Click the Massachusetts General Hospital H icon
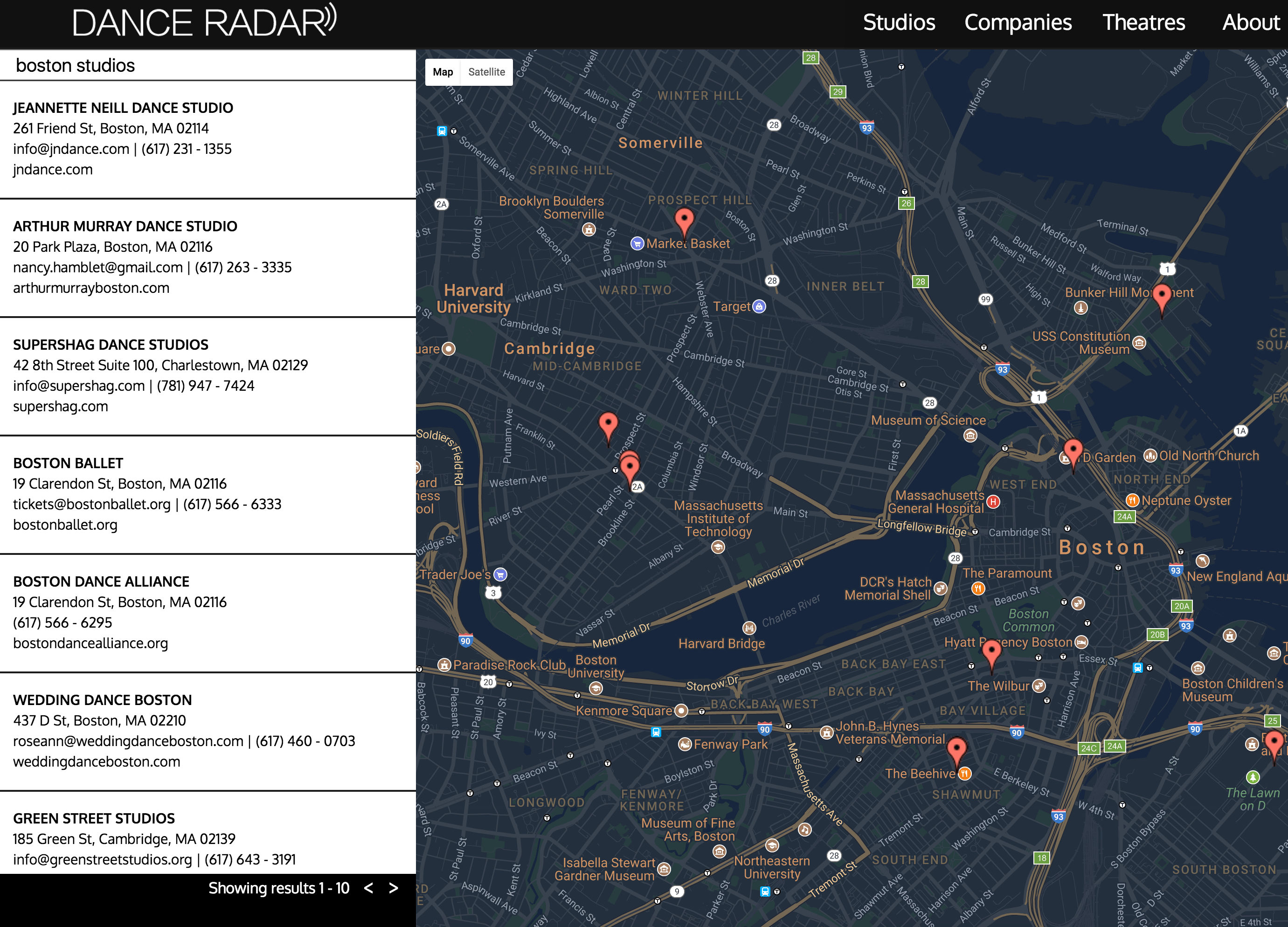Screen dimensions: 1288x927 coord(993,502)
